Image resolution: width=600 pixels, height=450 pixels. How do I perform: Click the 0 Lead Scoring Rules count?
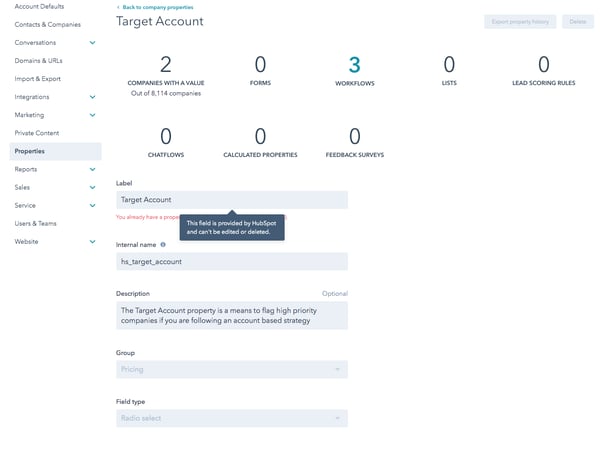(544, 64)
